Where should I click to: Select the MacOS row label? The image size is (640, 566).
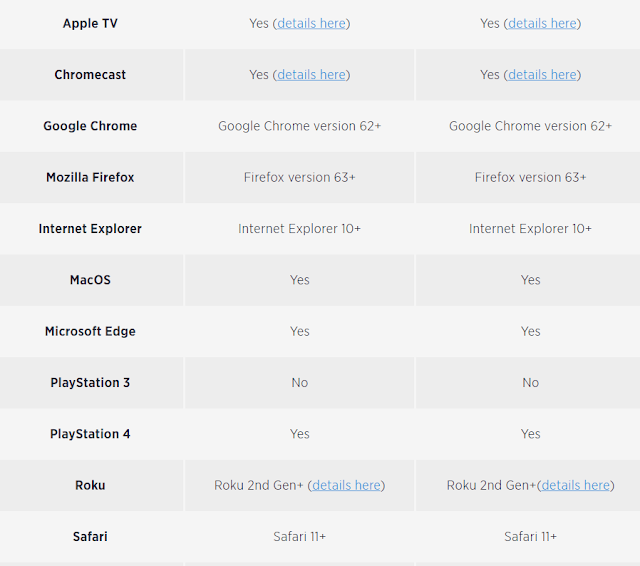tap(90, 280)
